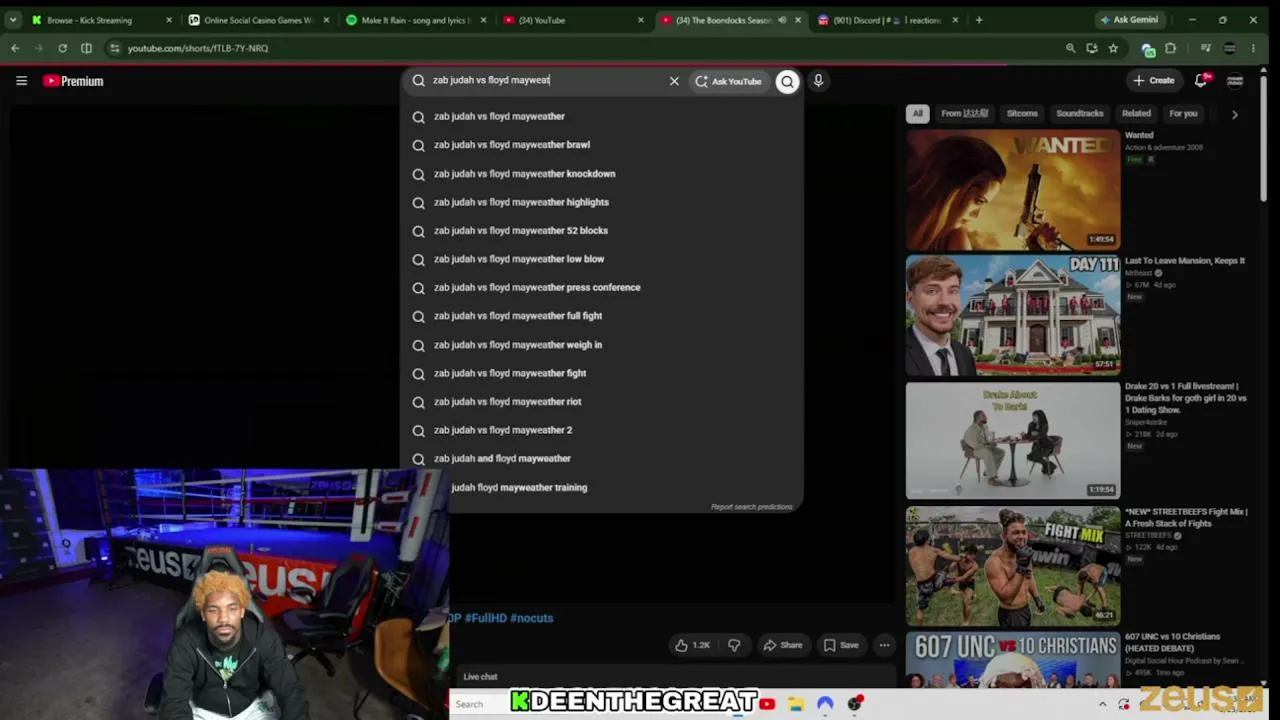Click the Ask Gemini button
Image resolution: width=1280 pixels, height=720 pixels.
coord(1129,20)
